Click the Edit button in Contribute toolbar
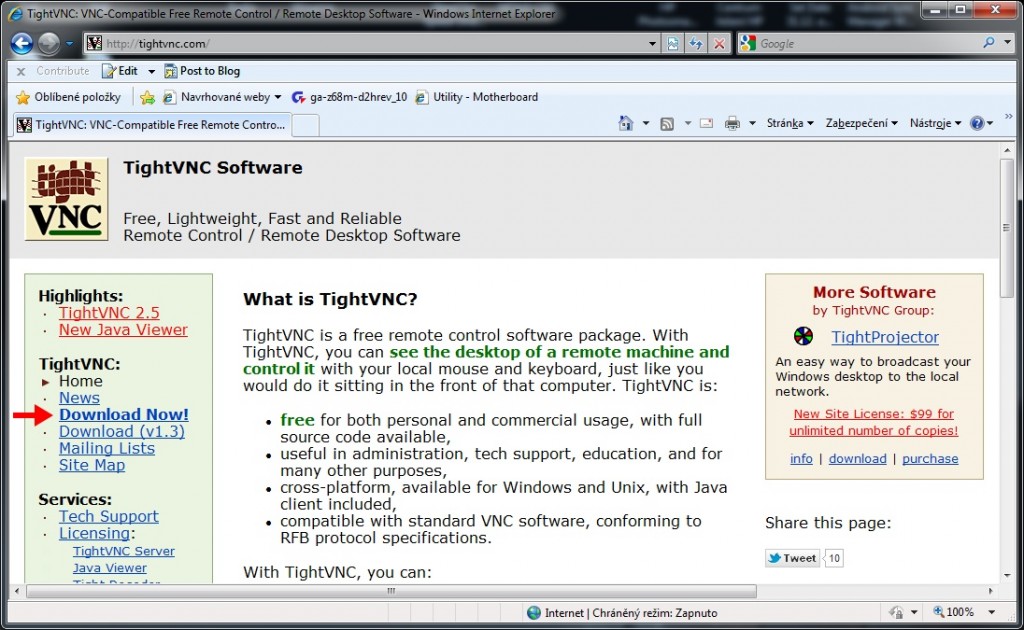The height and width of the screenshot is (630, 1024). coord(121,71)
